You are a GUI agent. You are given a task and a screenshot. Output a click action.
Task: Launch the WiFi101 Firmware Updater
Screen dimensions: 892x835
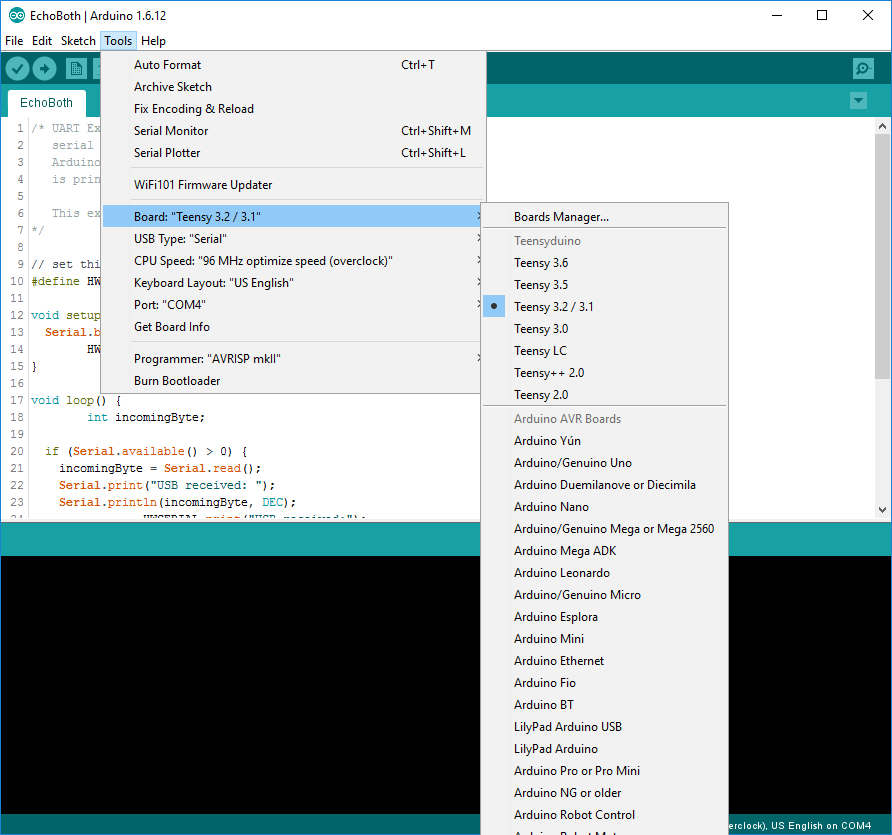203,185
